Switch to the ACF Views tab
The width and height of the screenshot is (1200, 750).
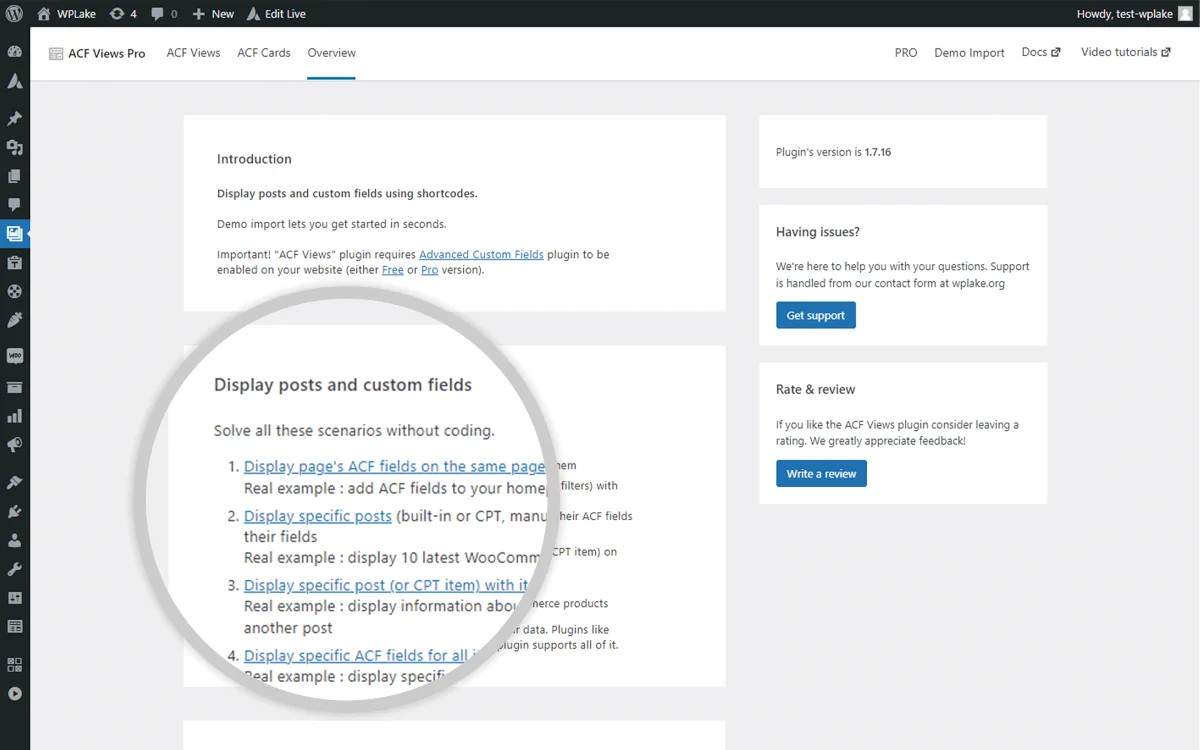pyautogui.click(x=193, y=53)
